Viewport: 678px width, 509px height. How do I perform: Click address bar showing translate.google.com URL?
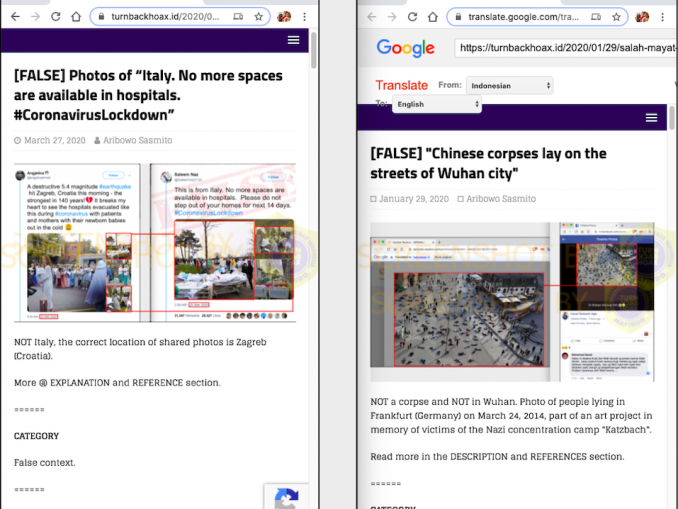point(537,17)
